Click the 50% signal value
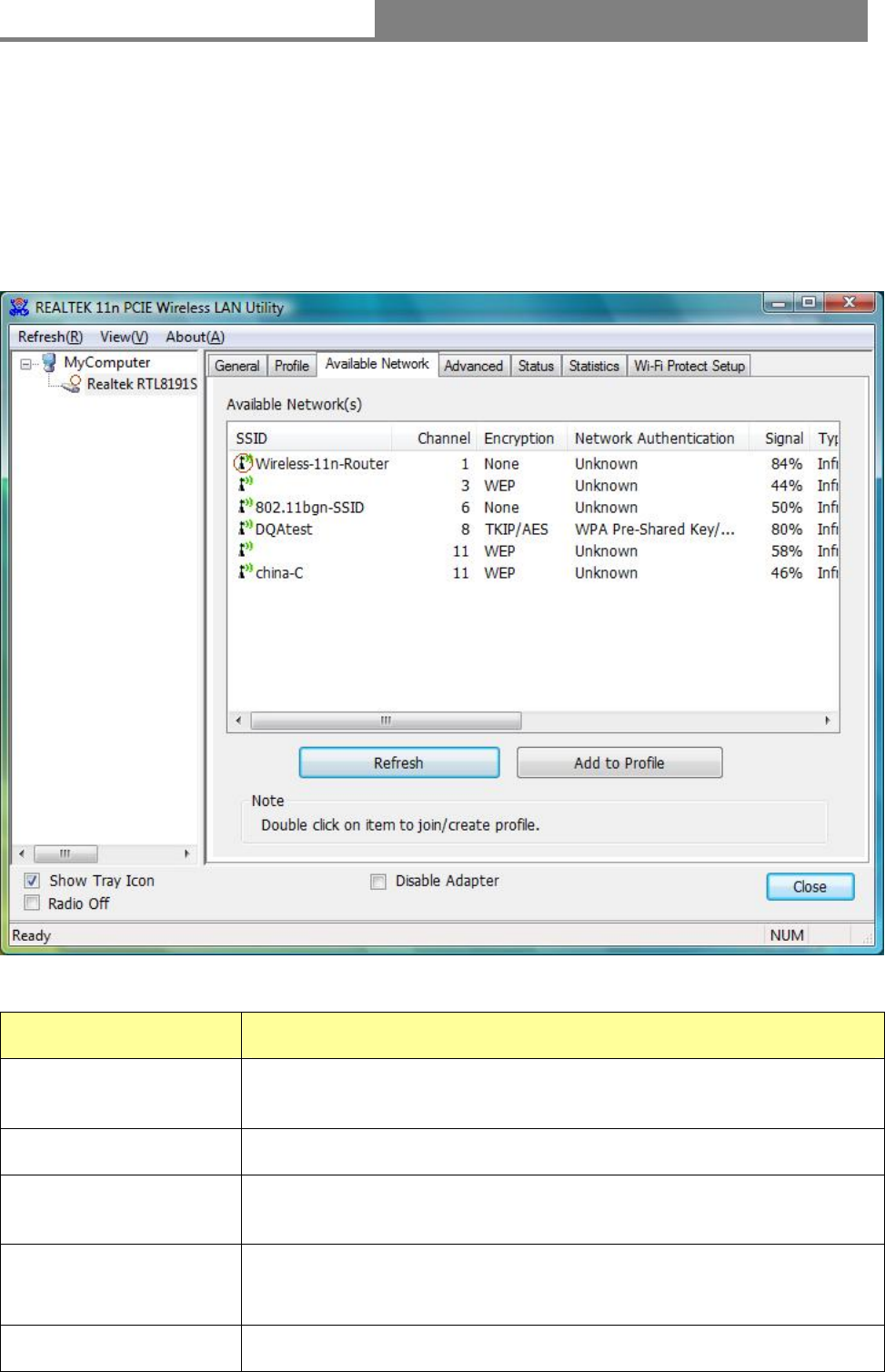 (787, 508)
